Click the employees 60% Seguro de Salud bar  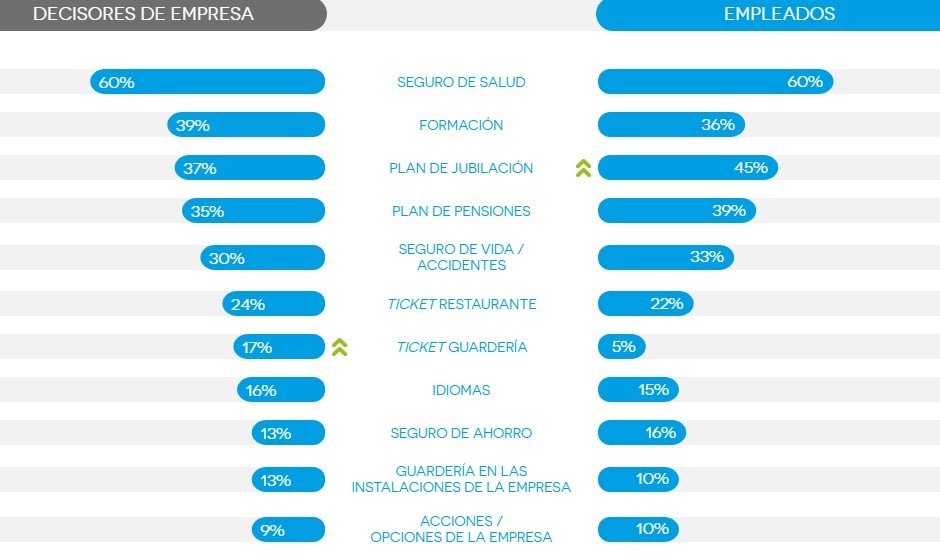click(x=715, y=82)
